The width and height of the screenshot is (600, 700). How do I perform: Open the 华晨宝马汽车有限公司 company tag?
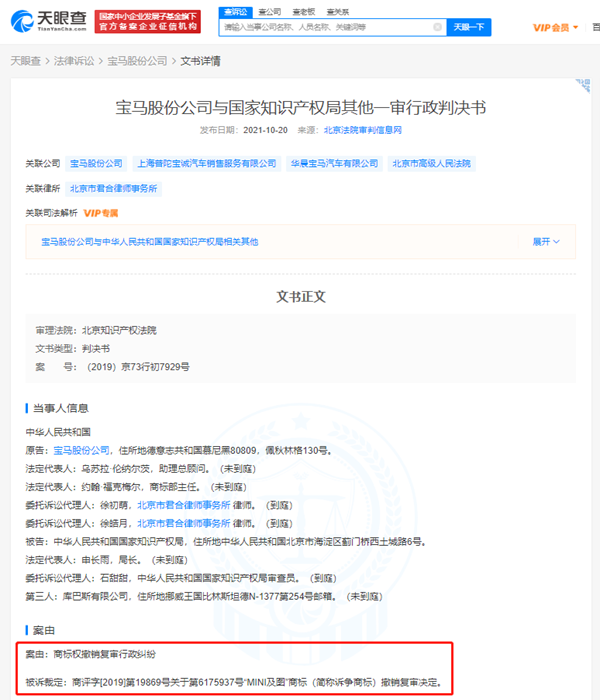(333, 163)
